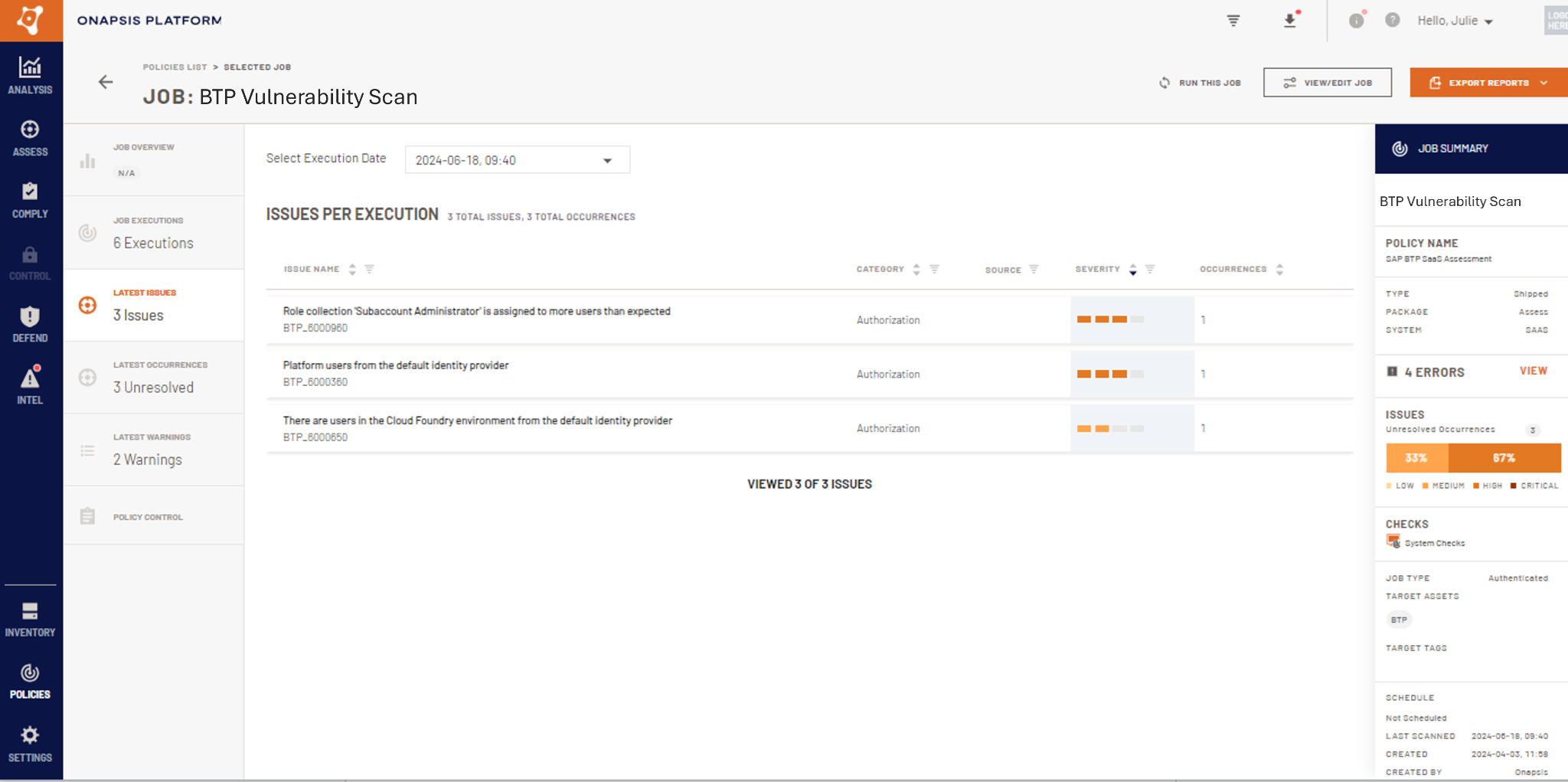This screenshot has width=1568, height=782.
Task: Click the Run This Job button
Action: click(1200, 82)
